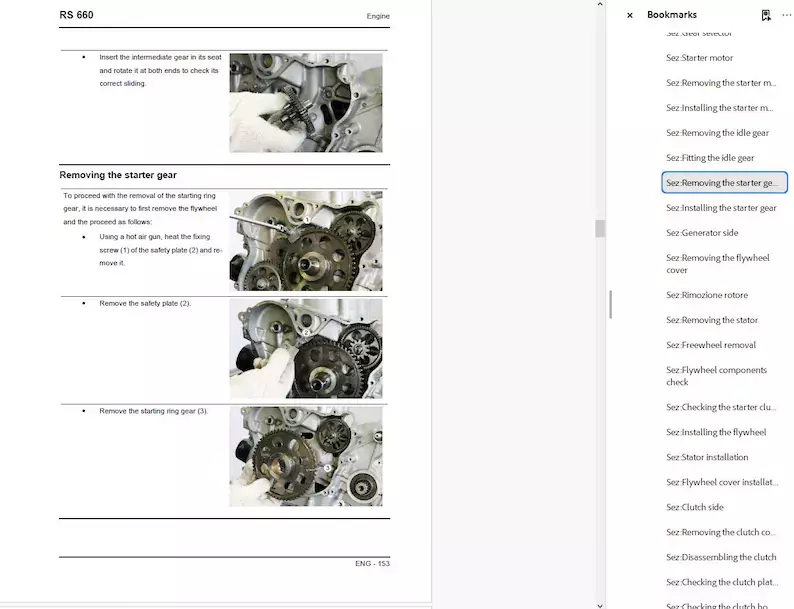Image resolution: width=794 pixels, height=609 pixels.
Task: Close the Bookmarks panel
Action: (629, 15)
